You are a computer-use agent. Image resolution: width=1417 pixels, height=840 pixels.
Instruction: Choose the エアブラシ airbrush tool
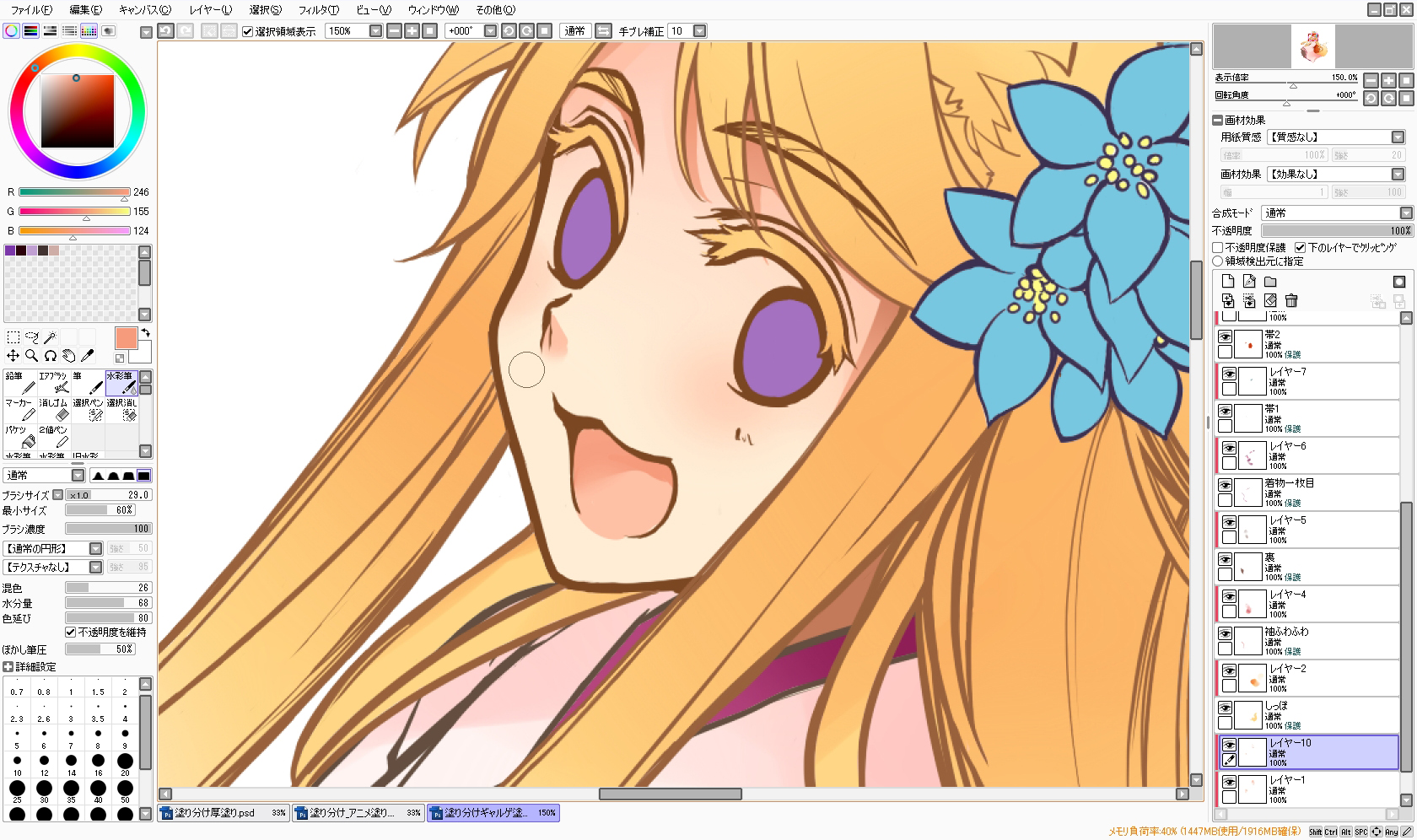[54, 383]
